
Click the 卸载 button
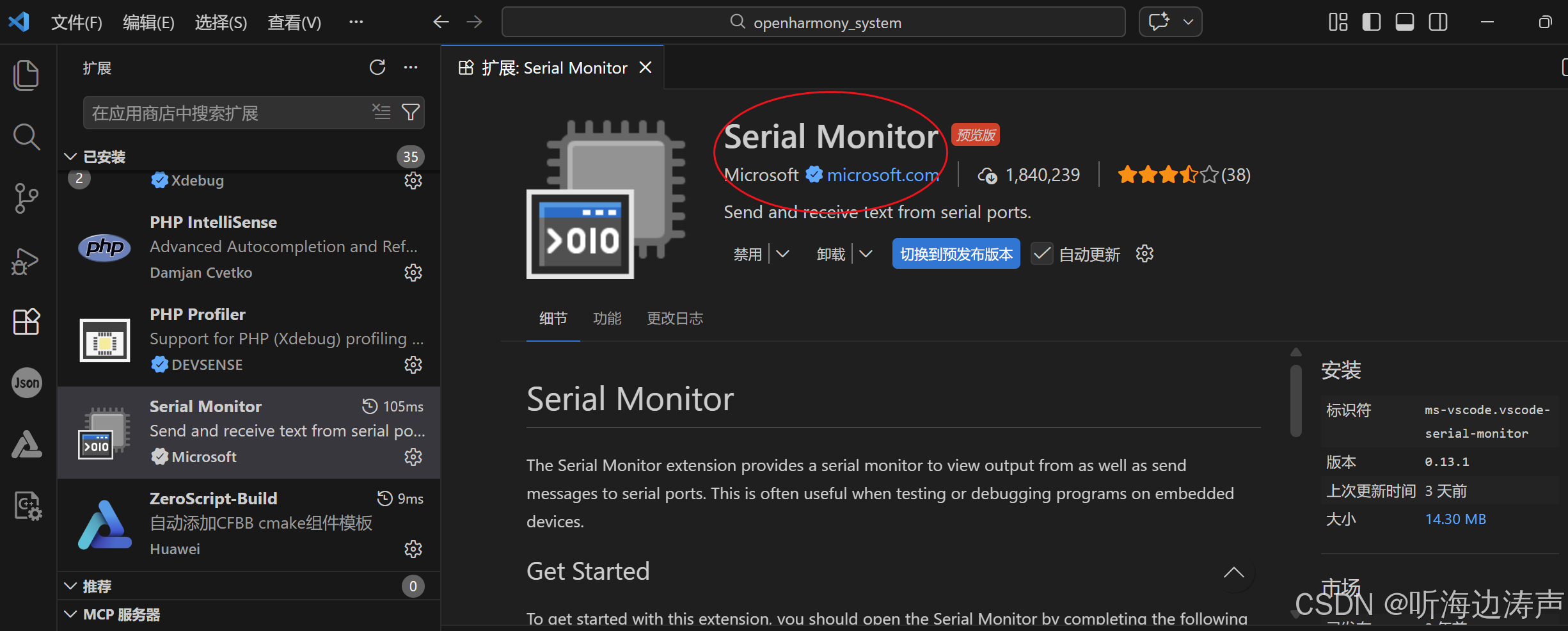click(831, 254)
